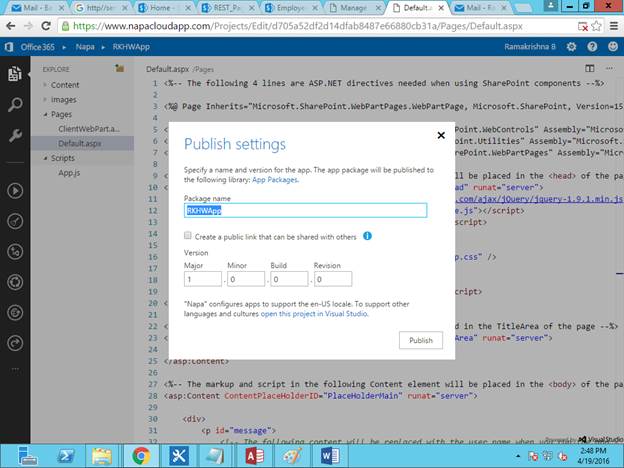Launch PowerShell from the taskbar
The height and width of the screenshot is (468, 624).
tap(66, 456)
